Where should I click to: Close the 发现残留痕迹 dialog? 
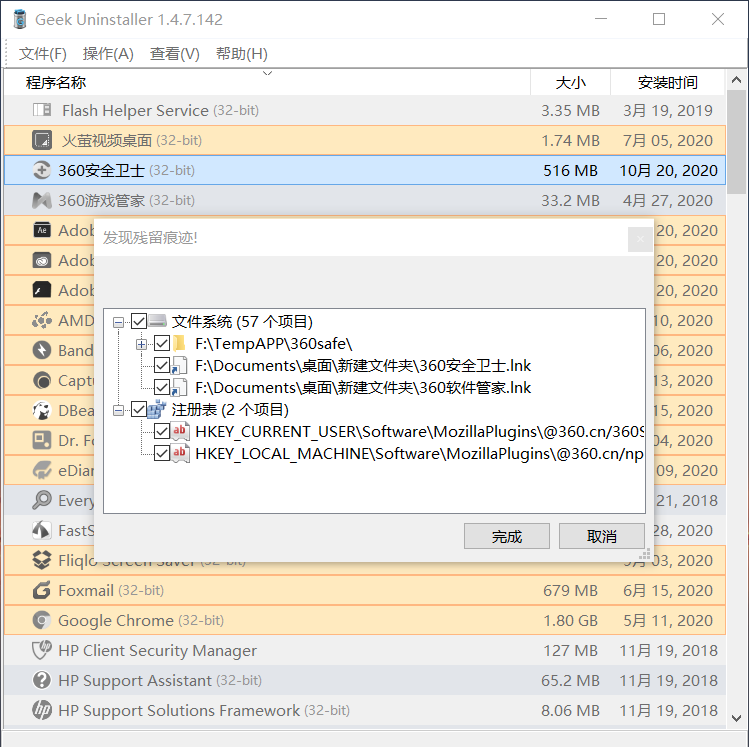click(x=640, y=239)
